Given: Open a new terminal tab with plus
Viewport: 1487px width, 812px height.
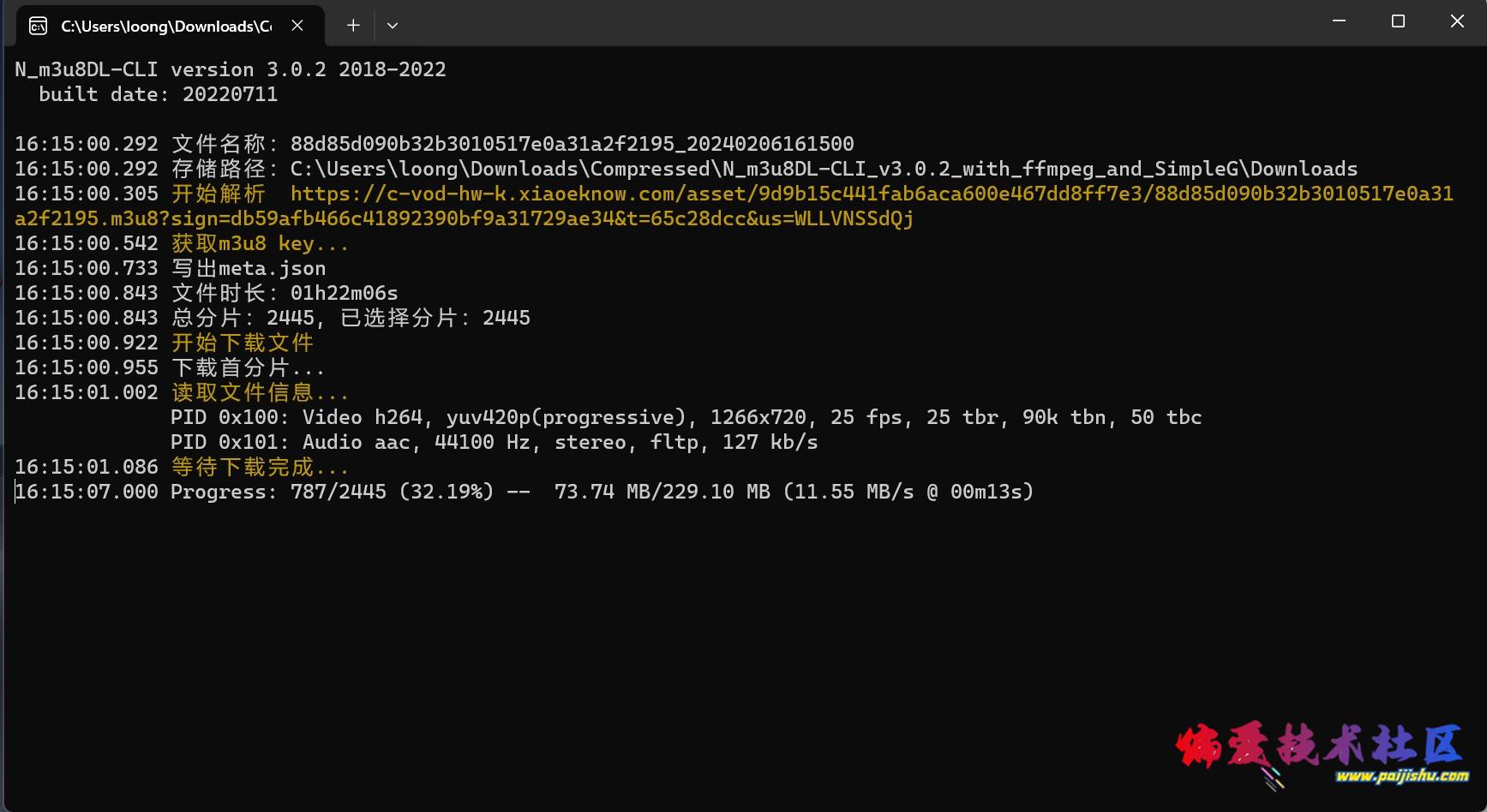Looking at the screenshot, I should click(353, 26).
